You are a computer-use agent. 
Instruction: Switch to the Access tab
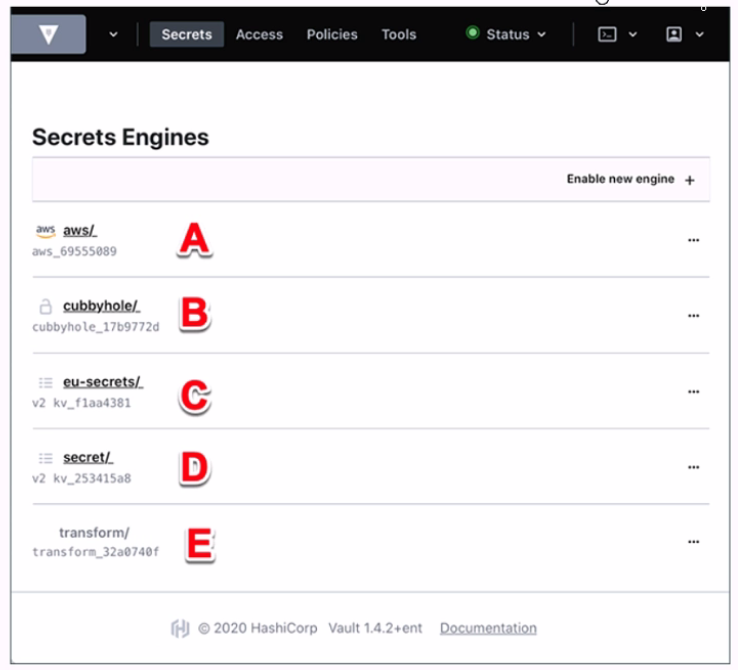click(x=259, y=34)
